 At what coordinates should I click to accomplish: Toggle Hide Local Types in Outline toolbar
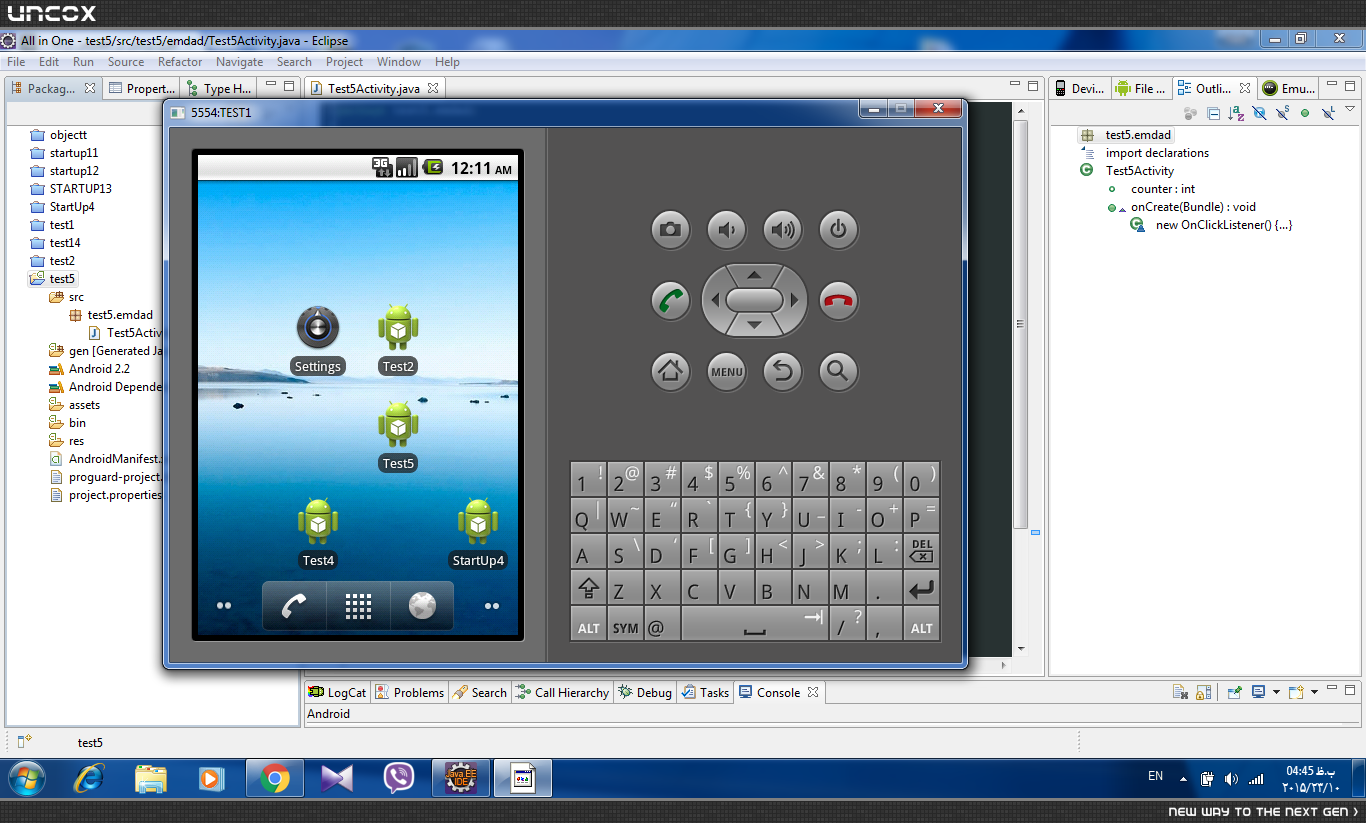[x=1328, y=114]
